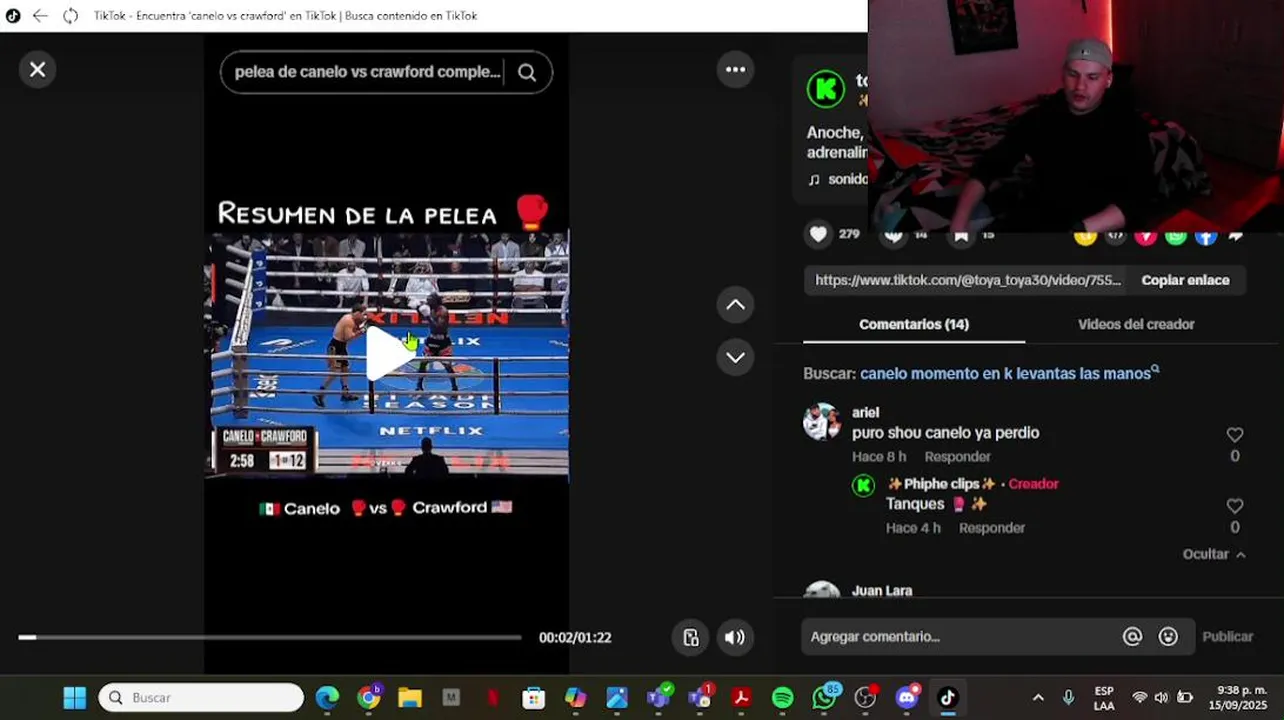Viewport: 1284px width, 720px height.
Task: Click the browser back arrow
Action: coord(40,16)
